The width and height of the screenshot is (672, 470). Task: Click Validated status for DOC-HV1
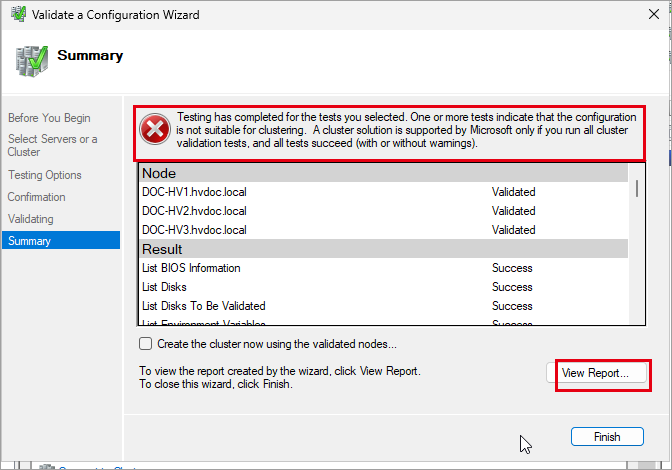coord(513,192)
